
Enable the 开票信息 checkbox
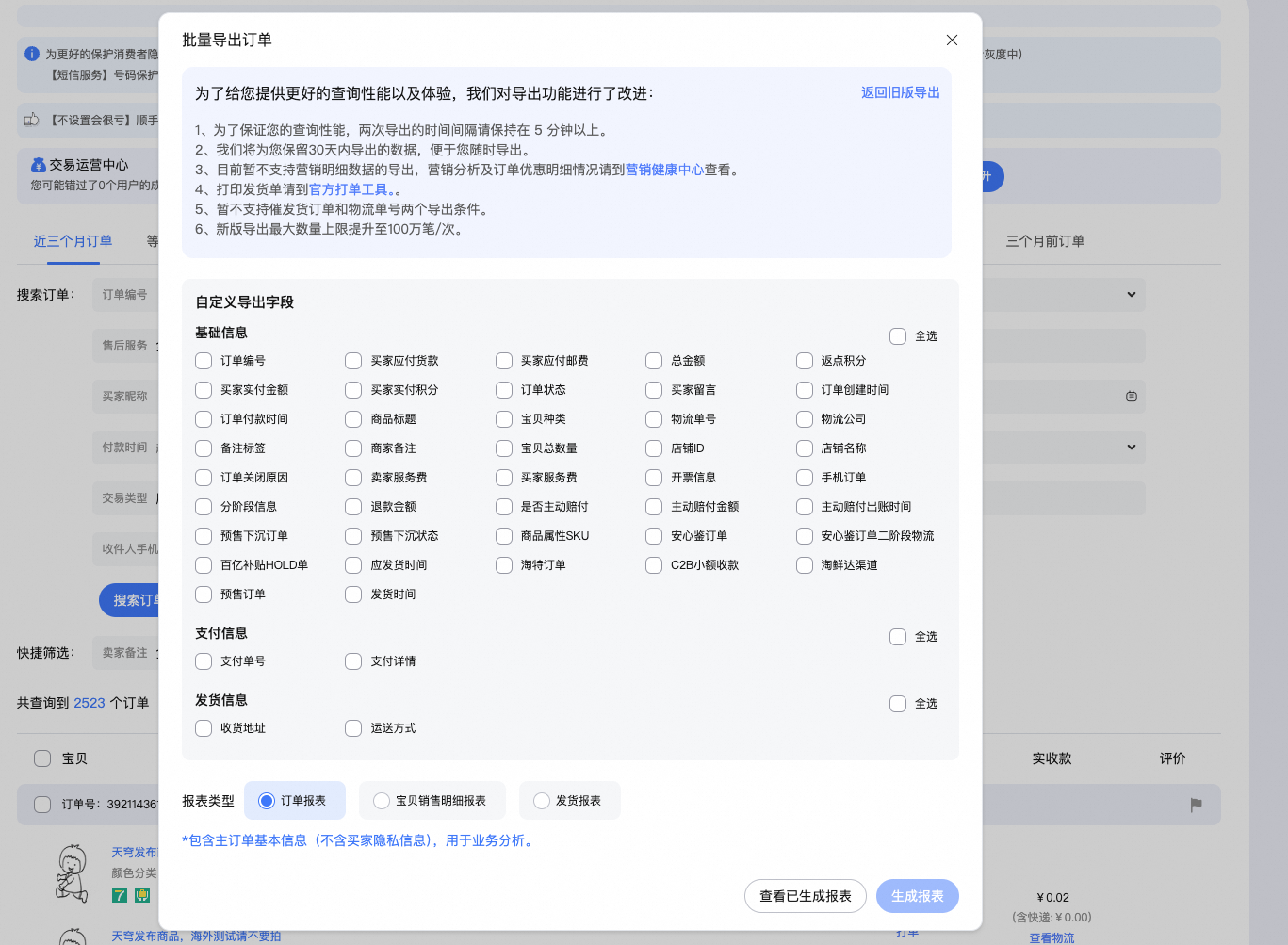654,478
